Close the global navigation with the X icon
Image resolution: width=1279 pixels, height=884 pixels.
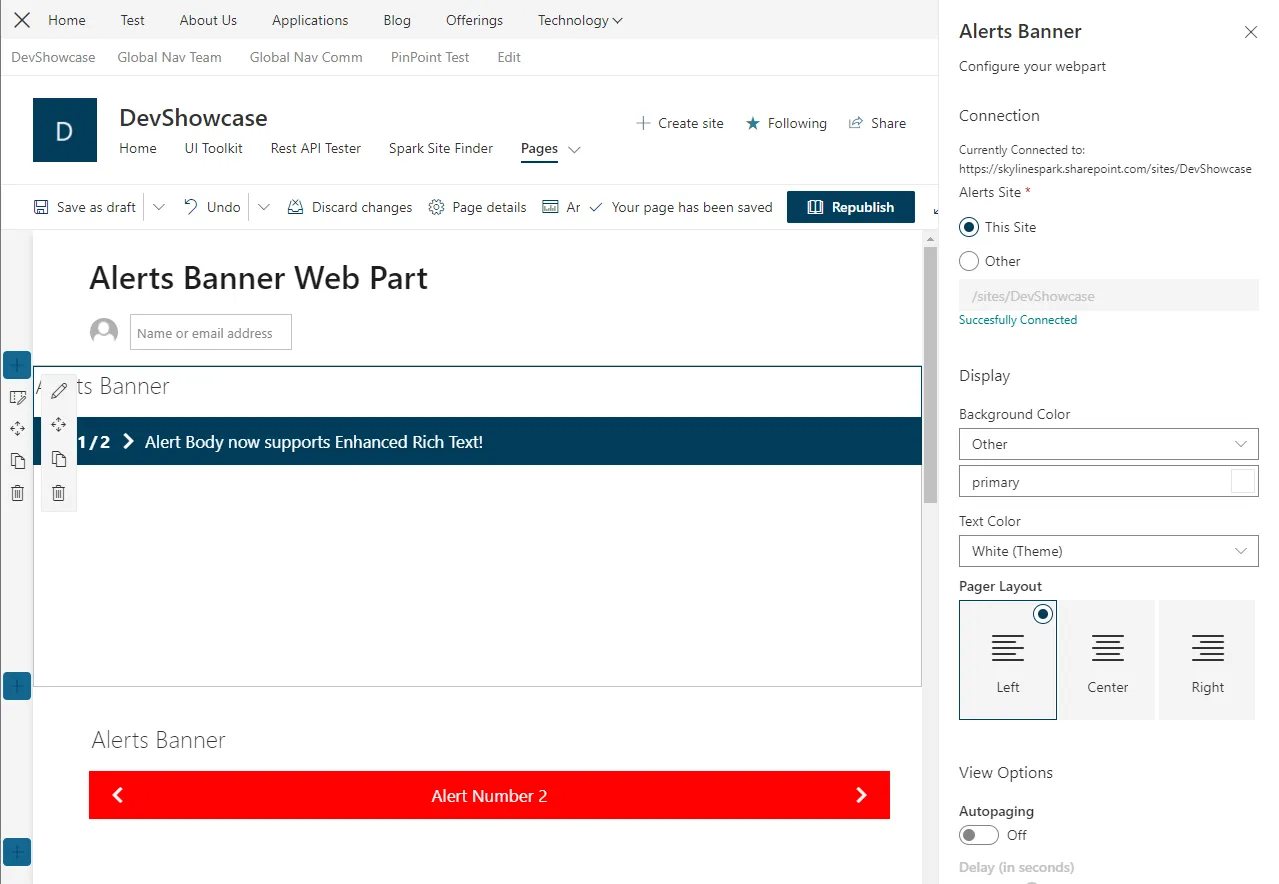tap(22, 20)
